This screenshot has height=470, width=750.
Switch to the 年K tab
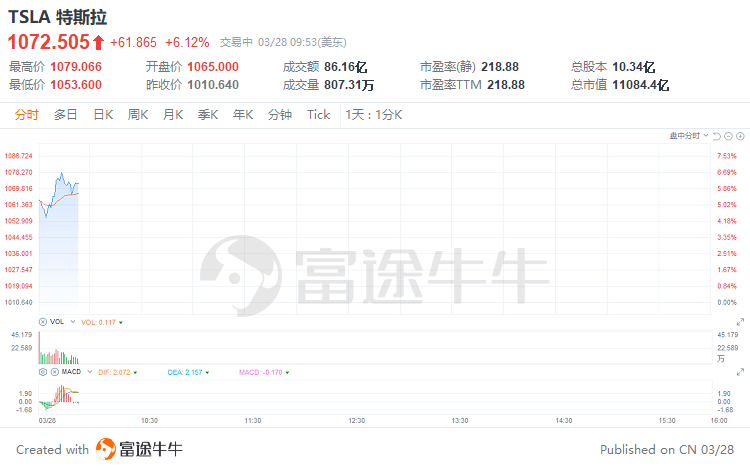(243, 115)
